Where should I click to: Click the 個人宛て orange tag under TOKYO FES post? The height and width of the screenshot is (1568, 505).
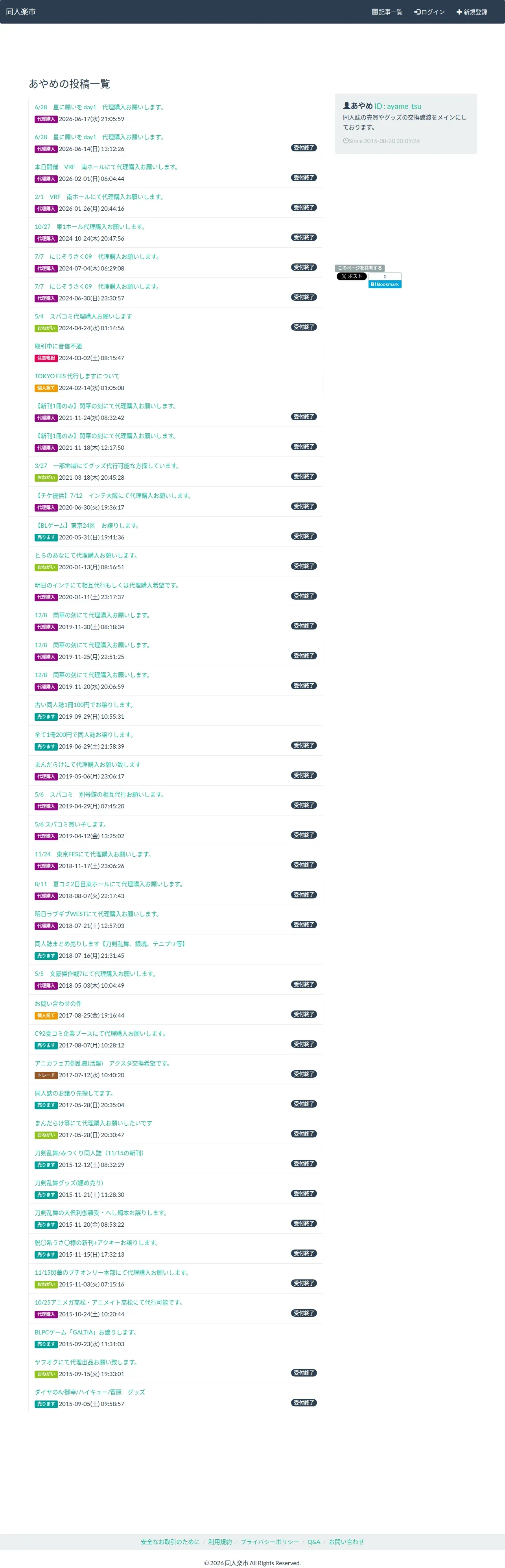click(x=46, y=388)
